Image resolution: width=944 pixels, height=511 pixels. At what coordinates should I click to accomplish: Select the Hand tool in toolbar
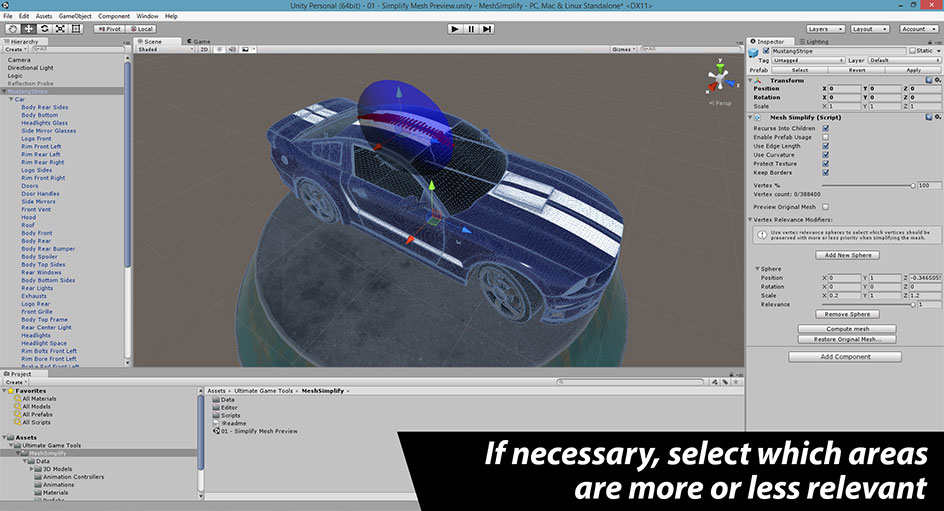click(12, 28)
